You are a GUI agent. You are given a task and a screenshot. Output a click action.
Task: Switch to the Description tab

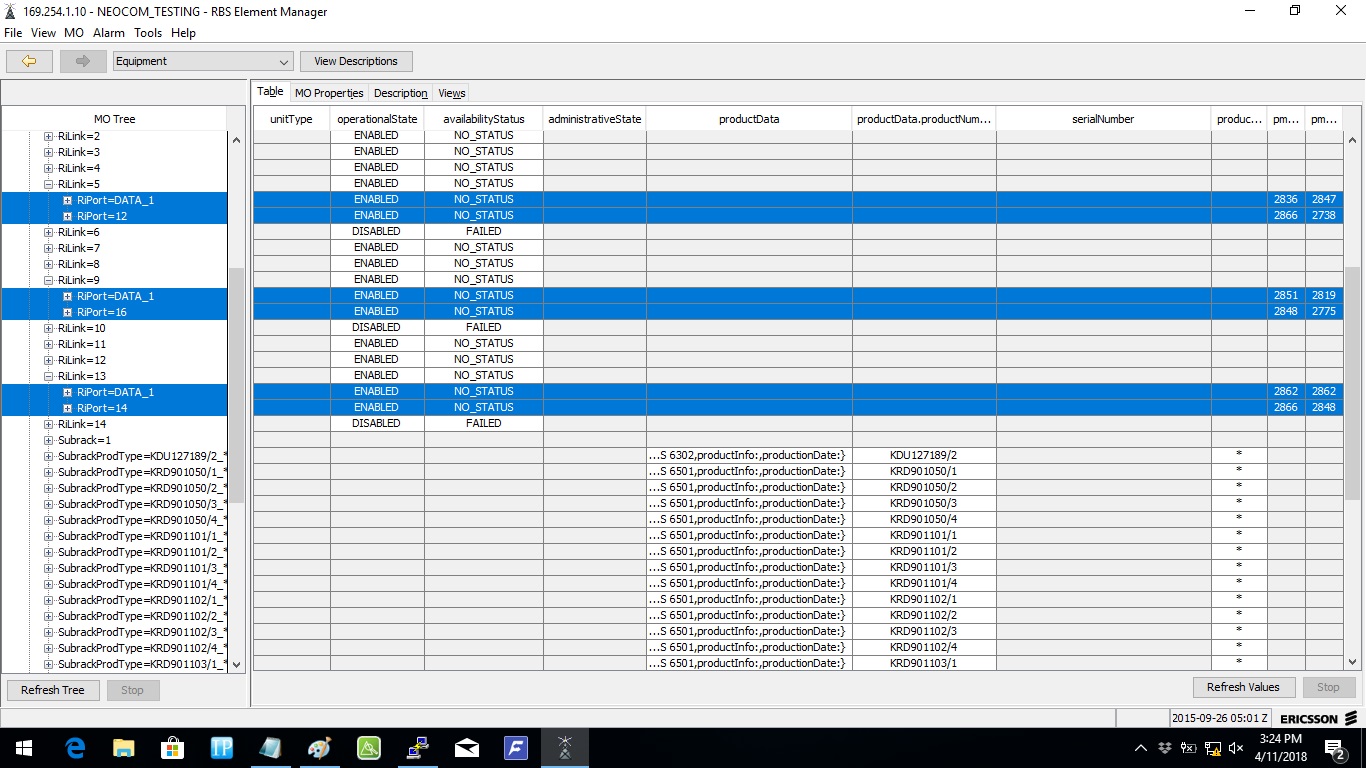401,93
